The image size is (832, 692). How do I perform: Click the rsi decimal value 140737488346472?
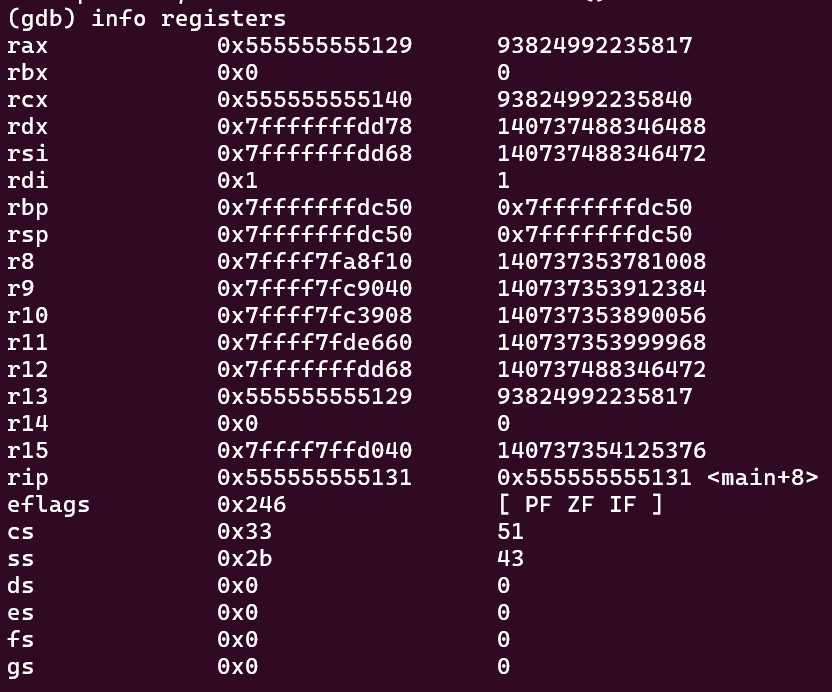tap(602, 154)
